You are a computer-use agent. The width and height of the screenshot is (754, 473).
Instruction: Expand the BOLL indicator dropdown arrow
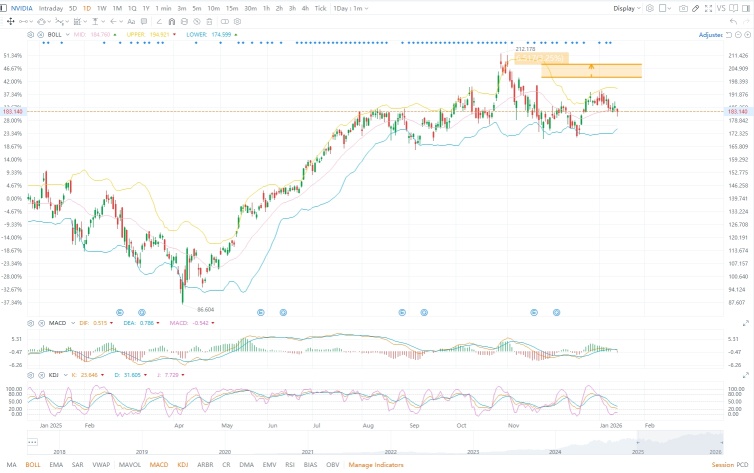[67, 35]
